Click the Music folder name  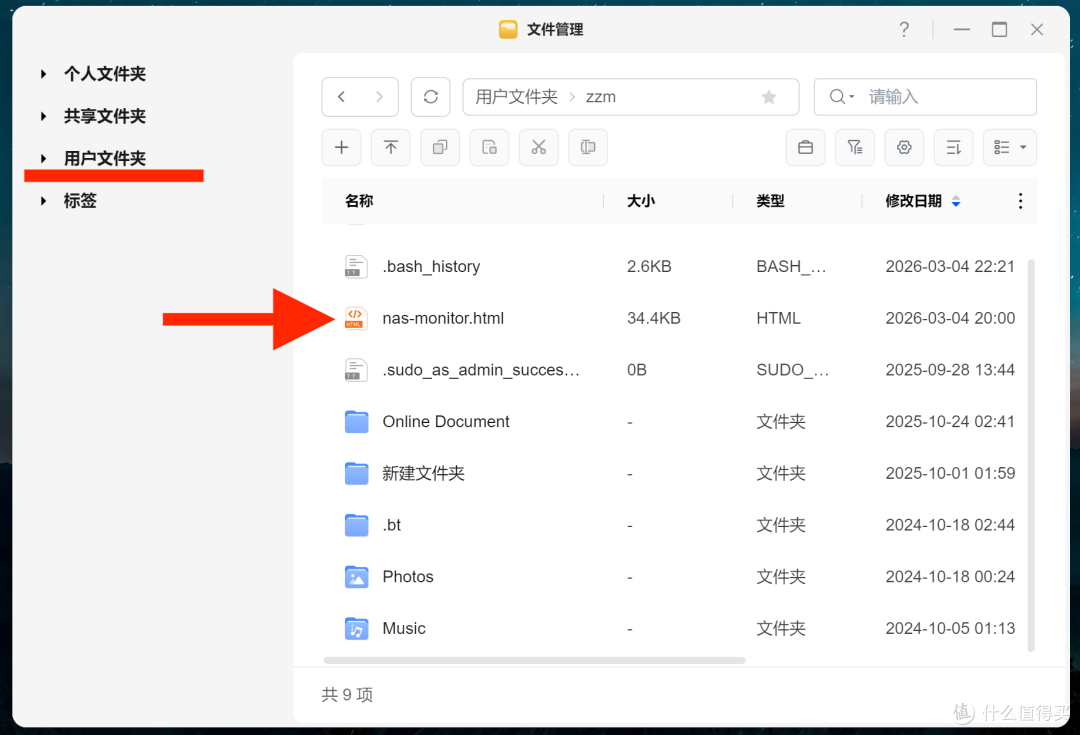pyautogui.click(x=404, y=628)
